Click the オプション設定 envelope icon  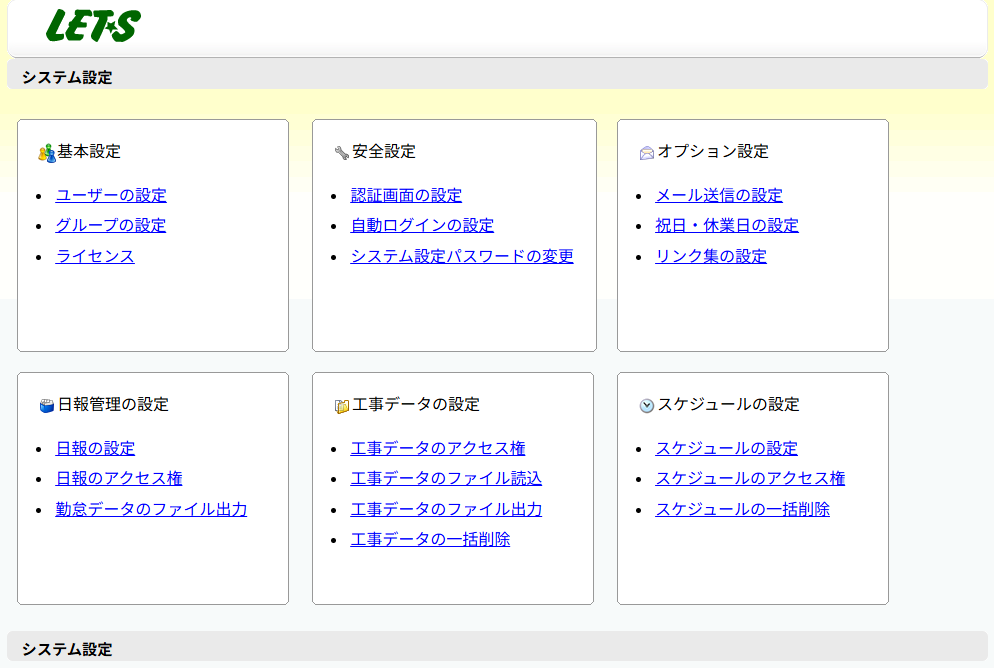pos(647,153)
